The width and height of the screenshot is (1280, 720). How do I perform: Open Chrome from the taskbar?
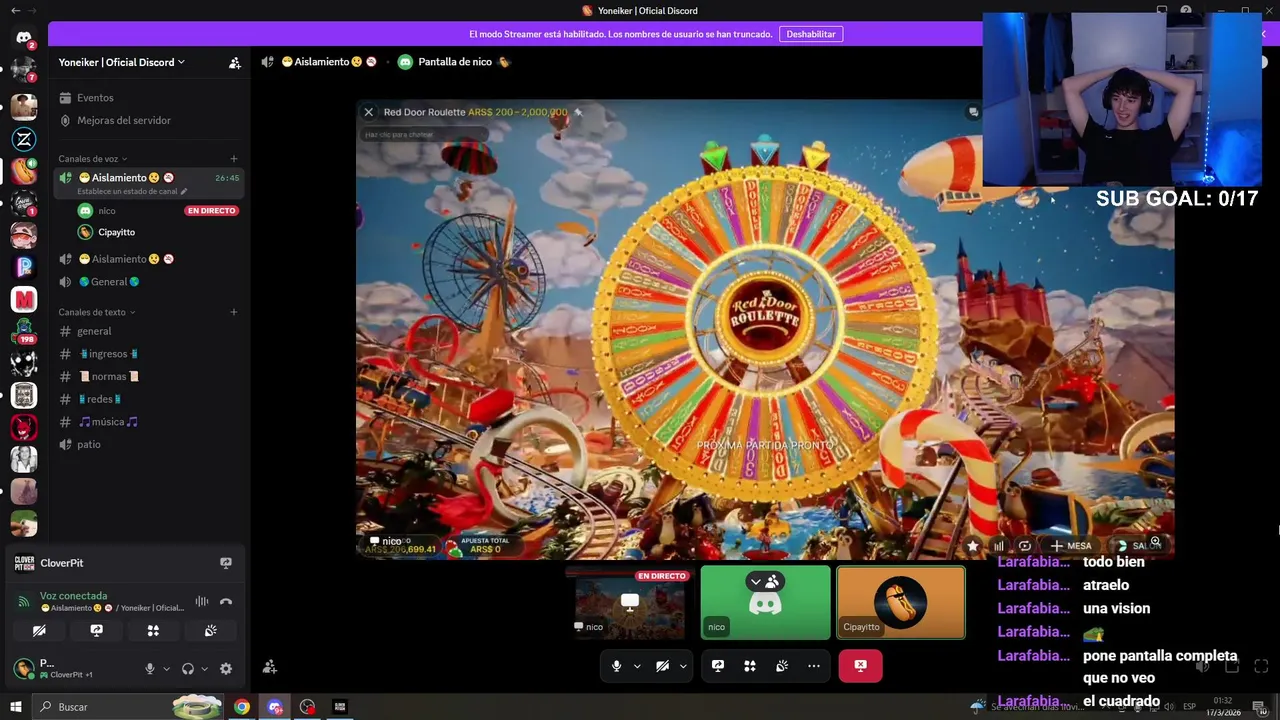pos(242,707)
